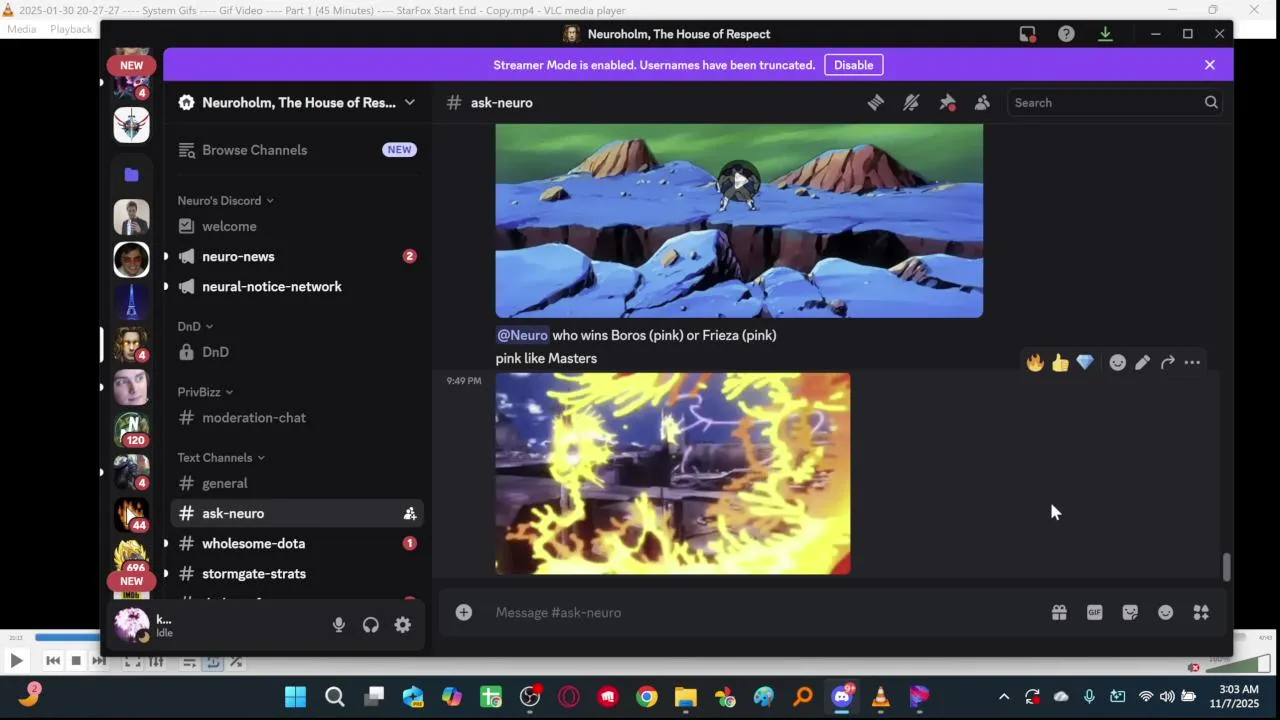Image resolution: width=1280 pixels, height=720 pixels.
Task: Open User Settings gear
Action: coord(403,625)
